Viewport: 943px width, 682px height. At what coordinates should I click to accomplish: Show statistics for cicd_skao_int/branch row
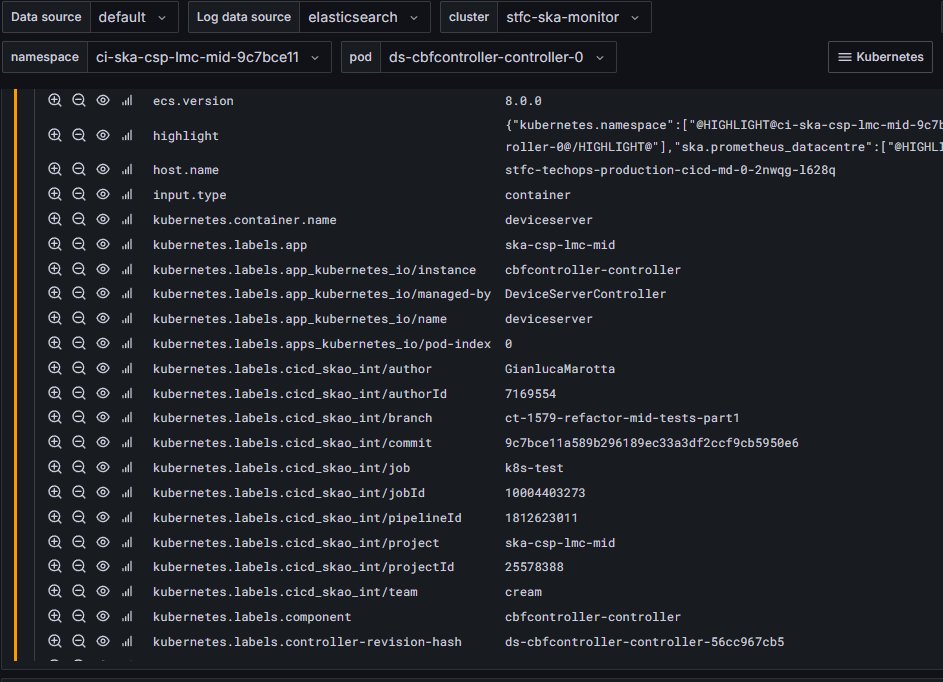(127, 417)
